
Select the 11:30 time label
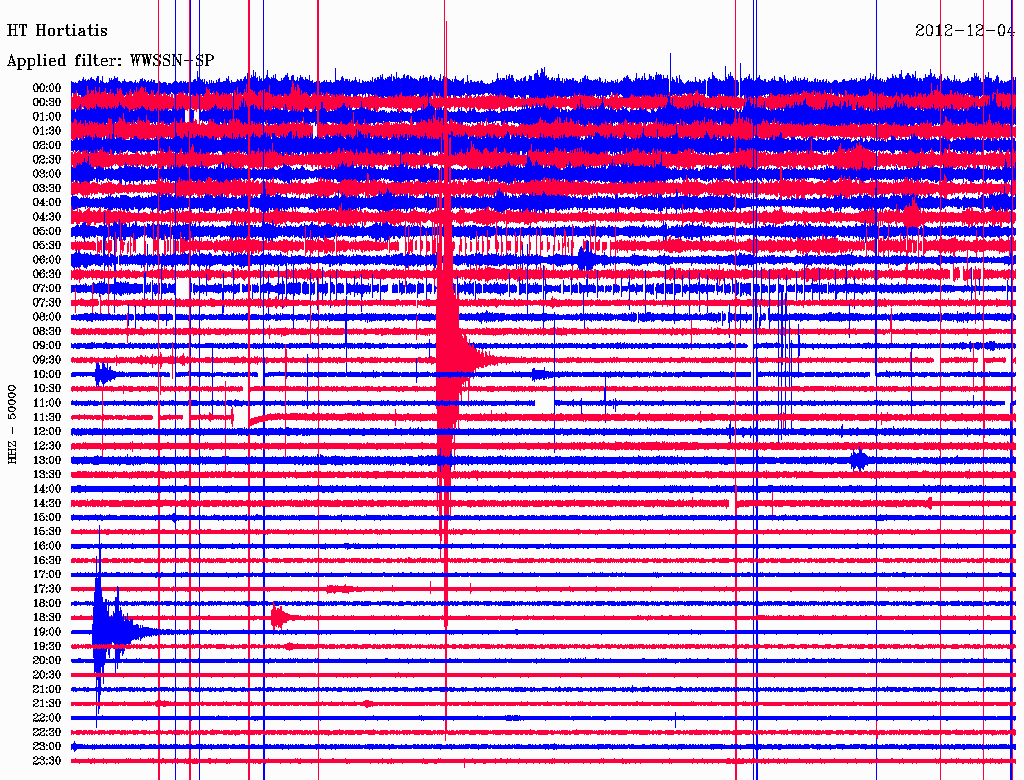pos(47,417)
